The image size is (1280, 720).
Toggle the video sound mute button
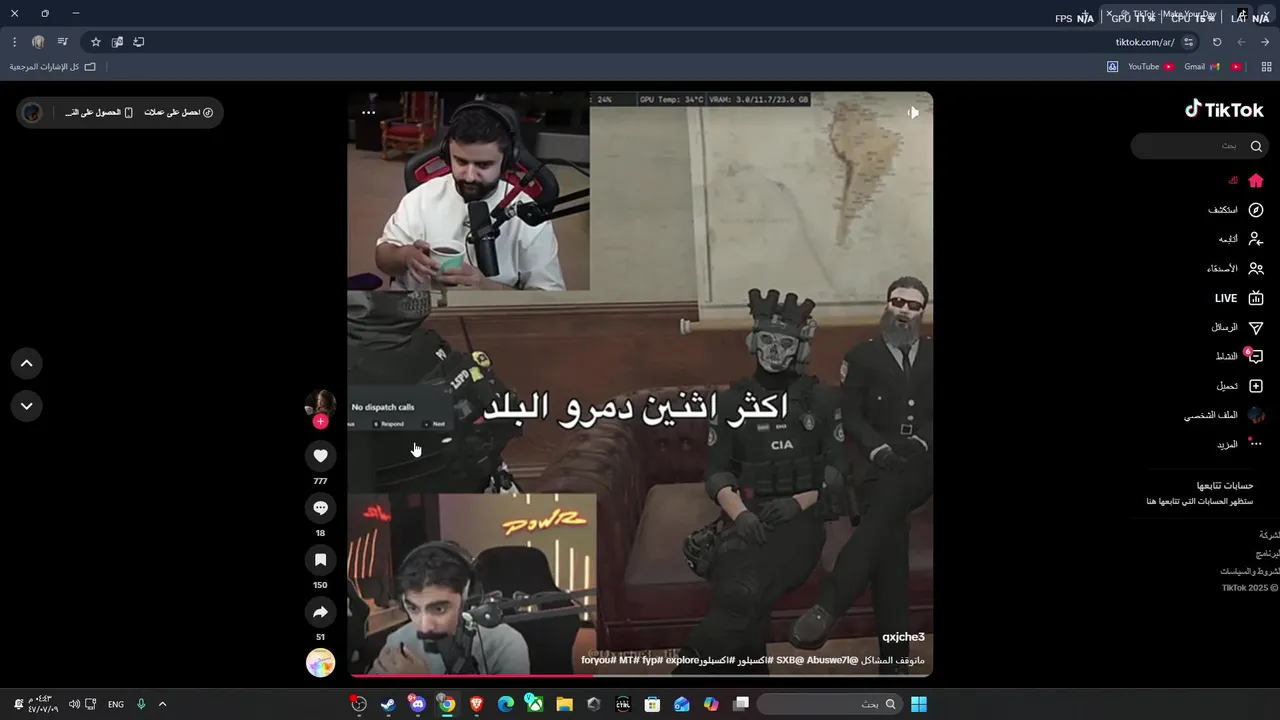point(913,113)
